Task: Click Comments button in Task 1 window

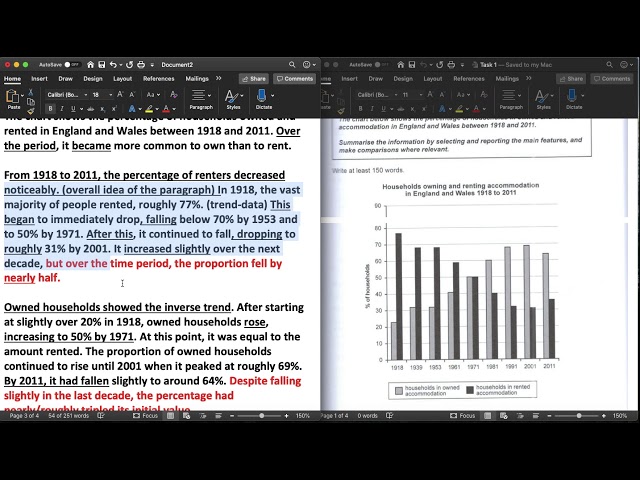Action: pos(611,79)
